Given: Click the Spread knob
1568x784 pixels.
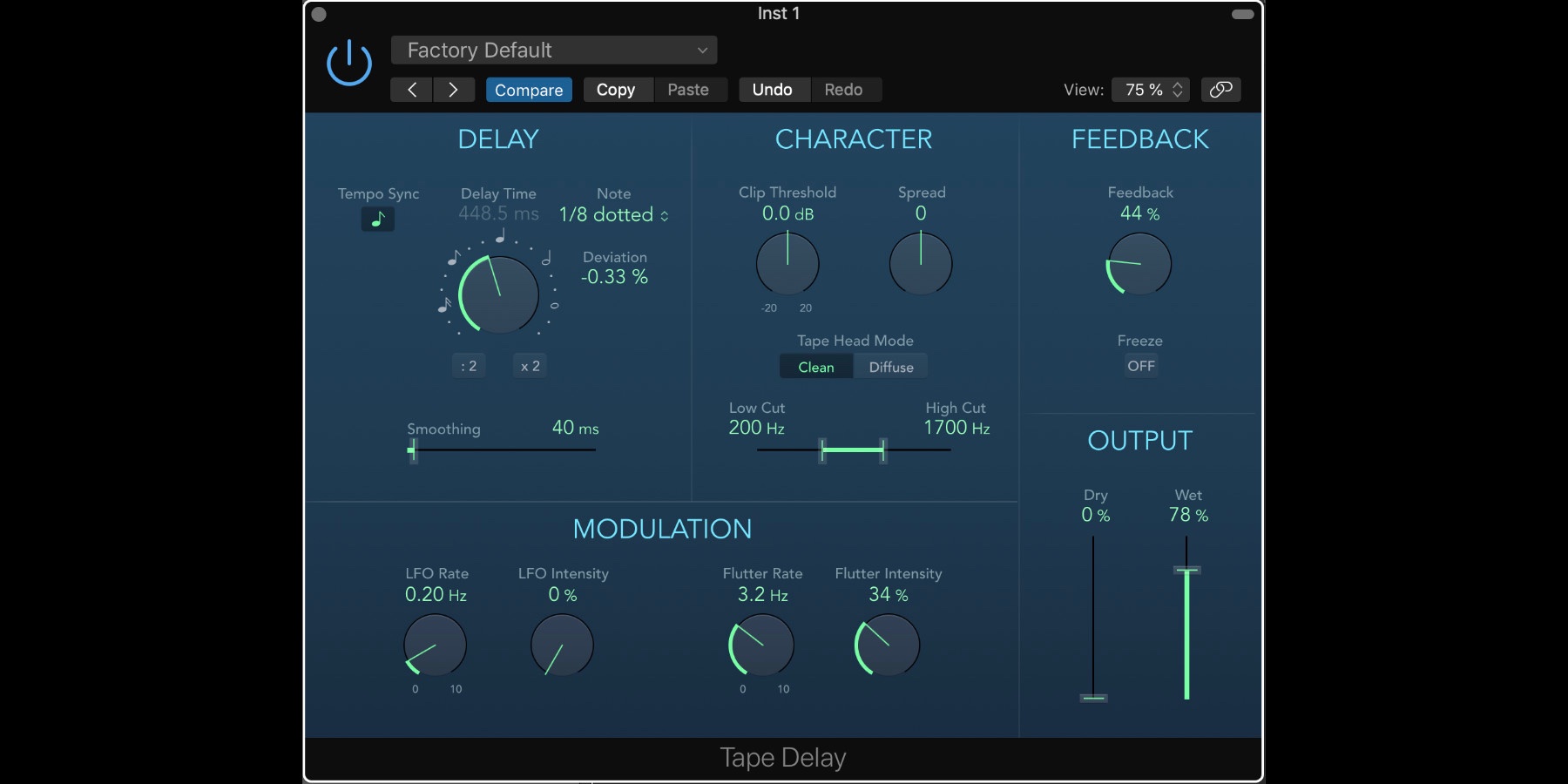Looking at the screenshot, I should point(921,264).
